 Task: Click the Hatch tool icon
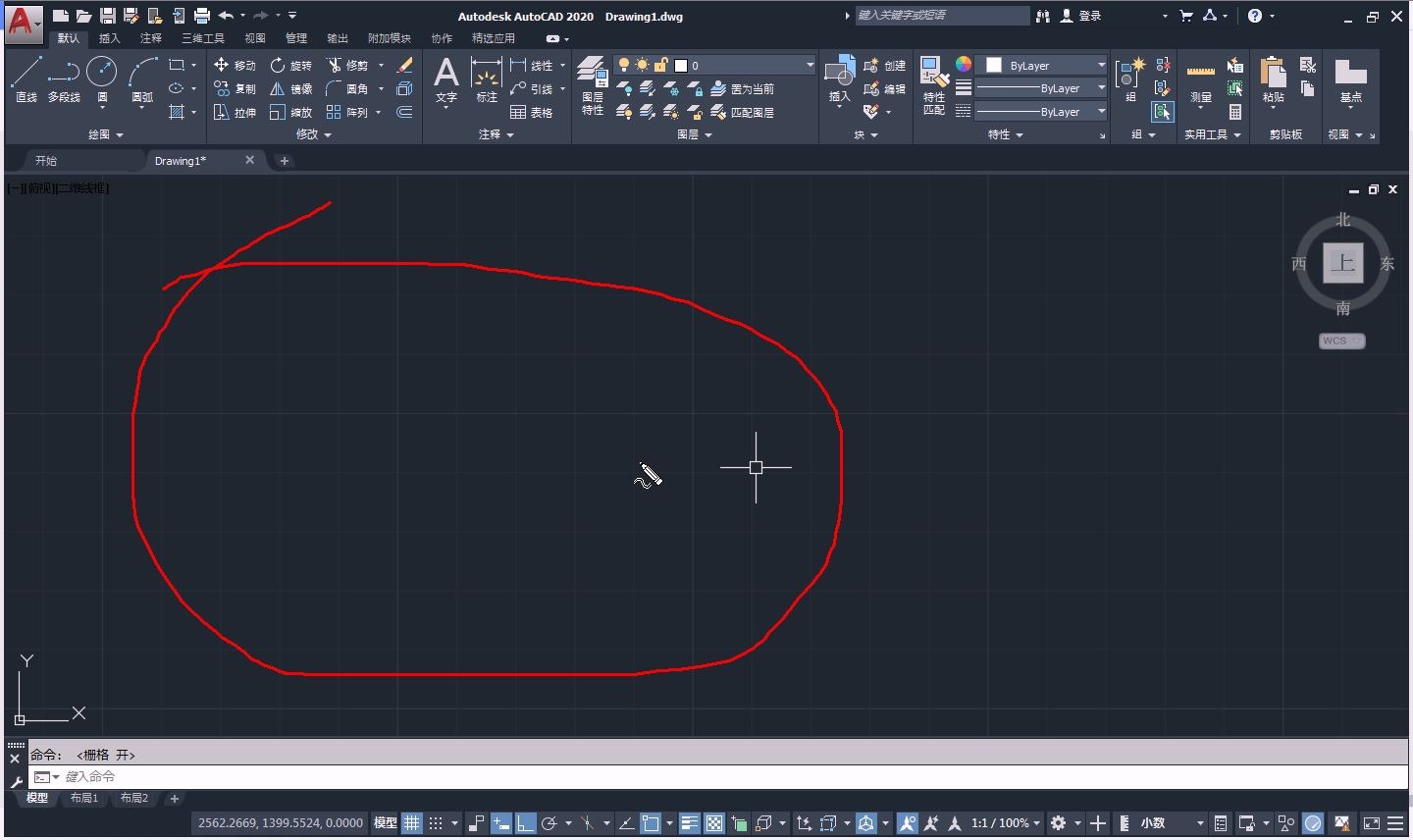click(177, 112)
